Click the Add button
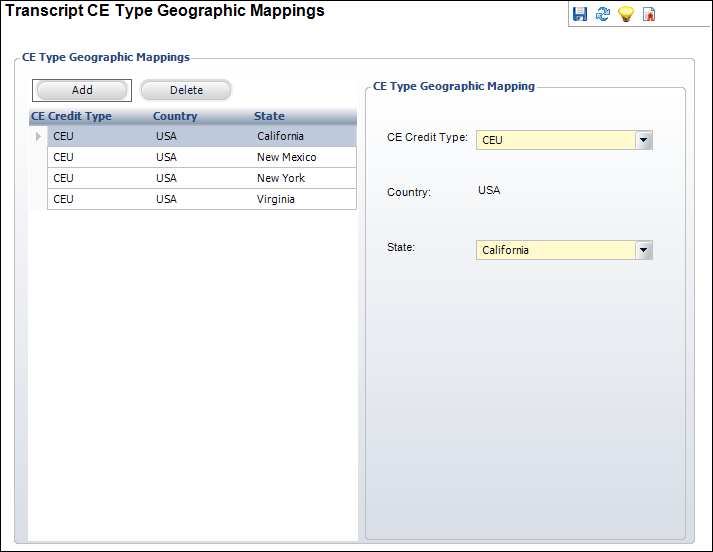713x552 pixels. coord(82,90)
